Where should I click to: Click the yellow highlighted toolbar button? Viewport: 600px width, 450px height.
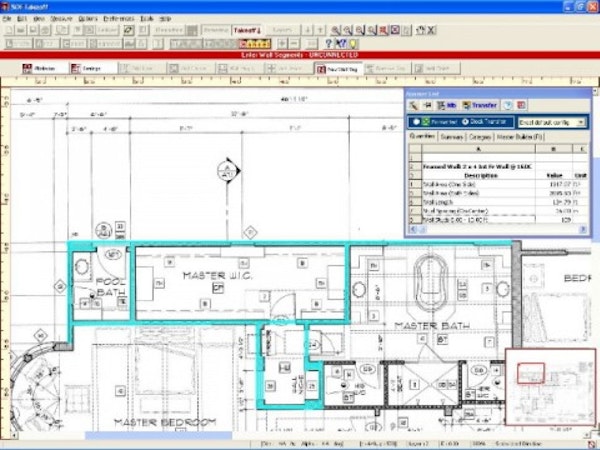click(x=254, y=44)
